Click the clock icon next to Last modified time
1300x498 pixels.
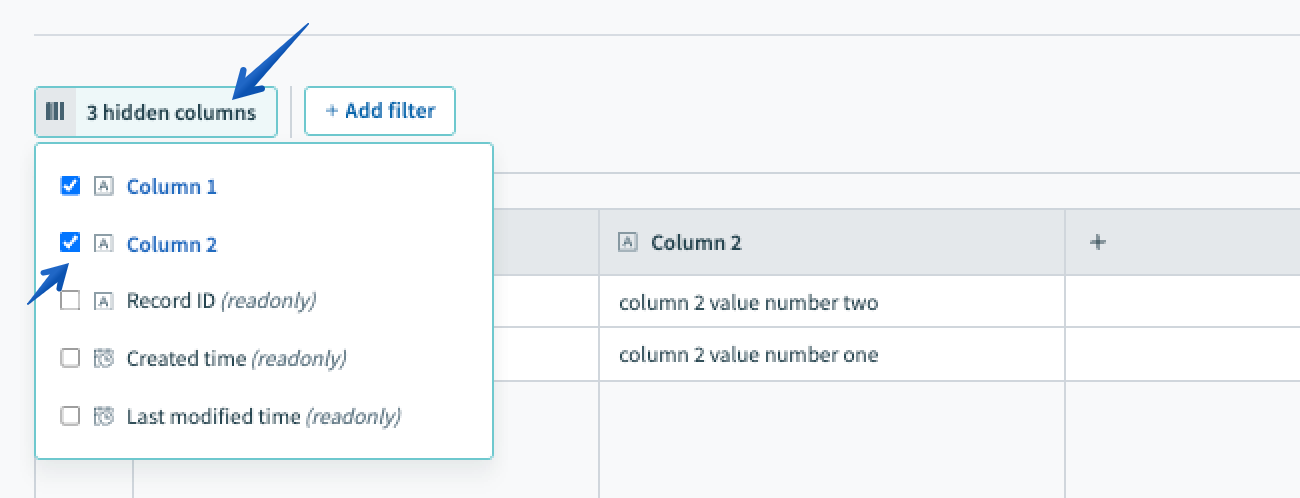102,416
